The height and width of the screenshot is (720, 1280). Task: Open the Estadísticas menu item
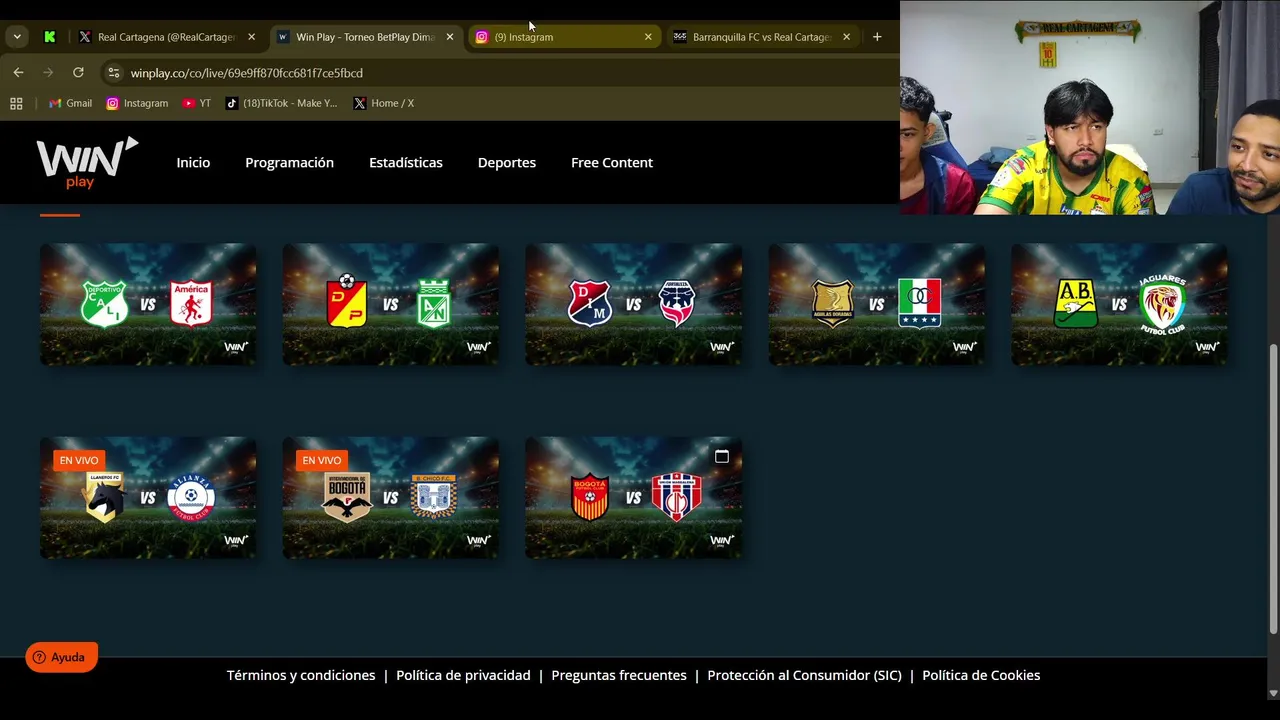[406, 162]
